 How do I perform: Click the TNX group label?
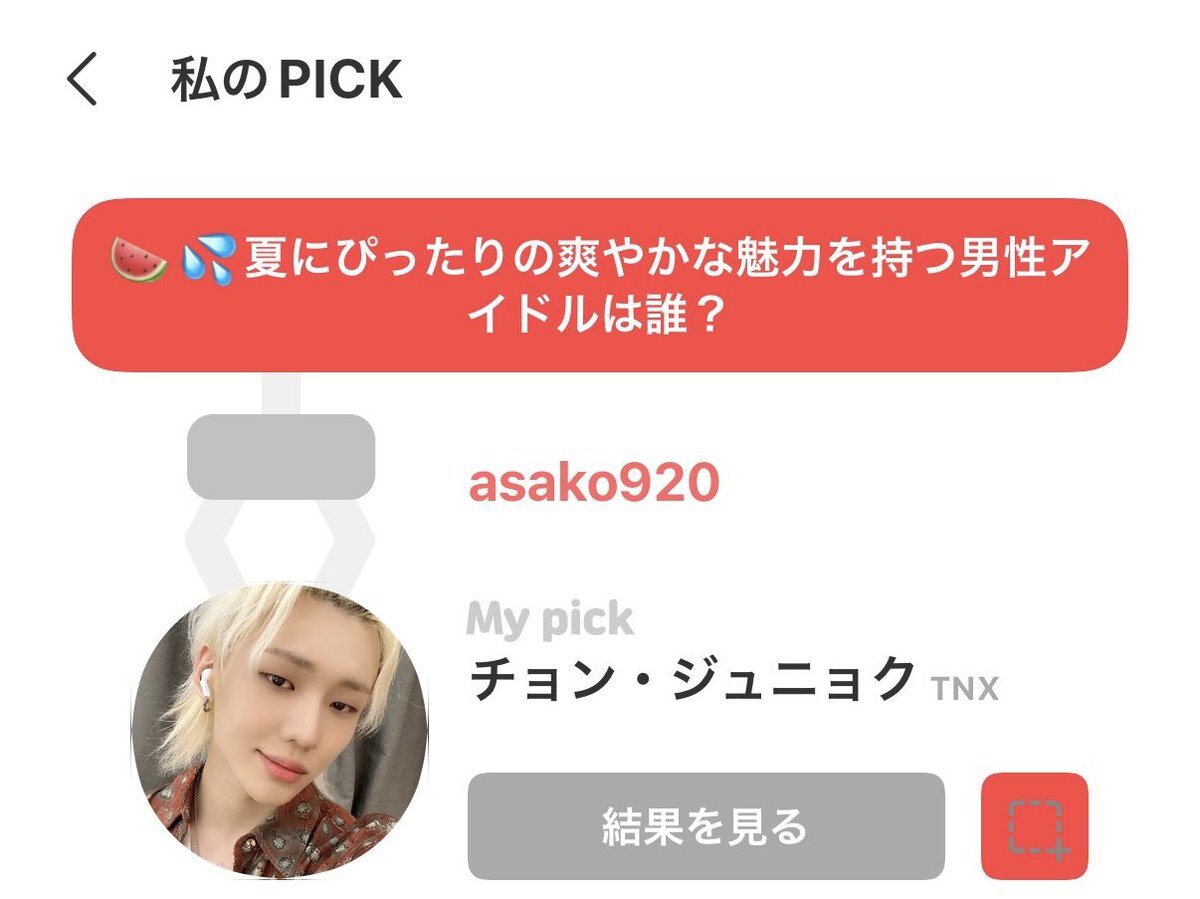965,688
